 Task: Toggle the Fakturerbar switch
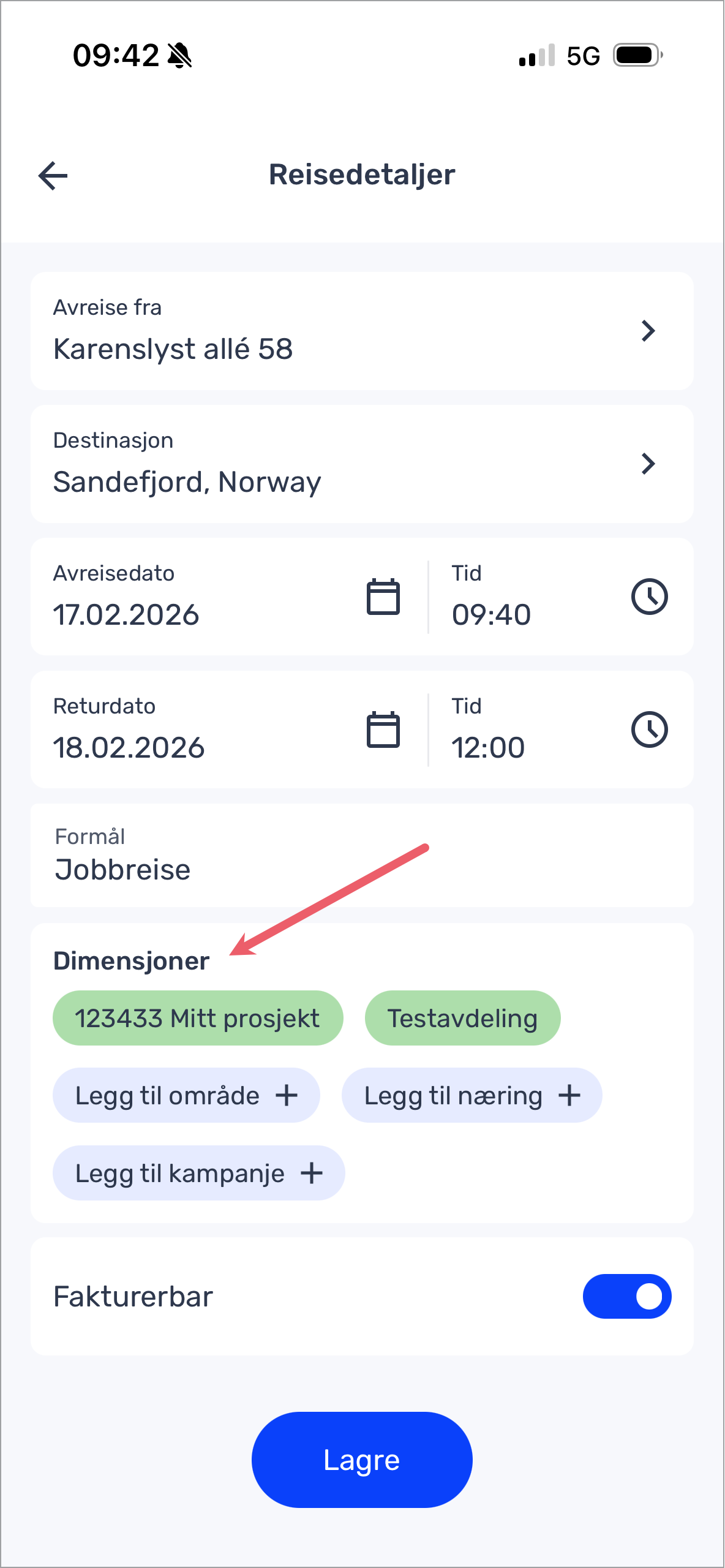626,1296
